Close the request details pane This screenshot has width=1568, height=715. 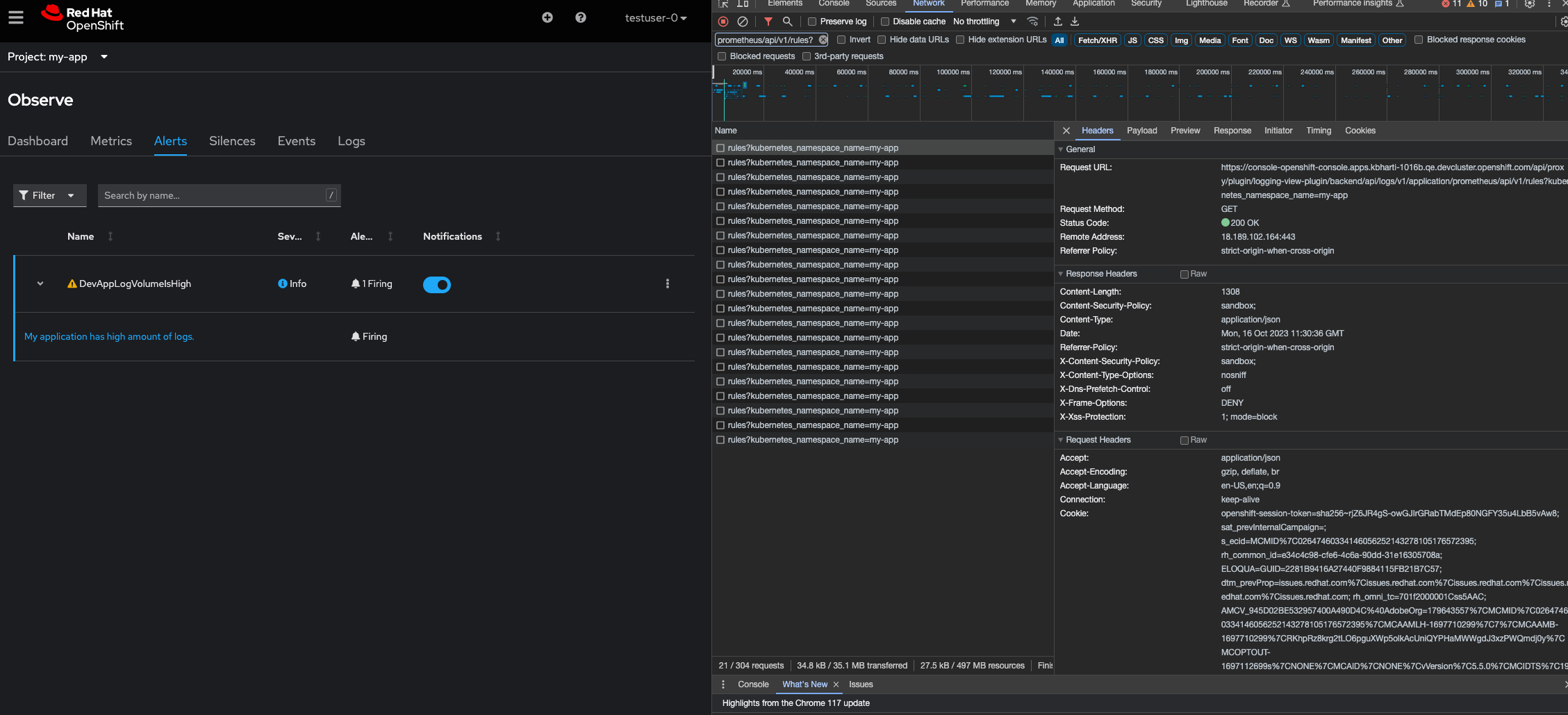click(x=1066, y=131)
